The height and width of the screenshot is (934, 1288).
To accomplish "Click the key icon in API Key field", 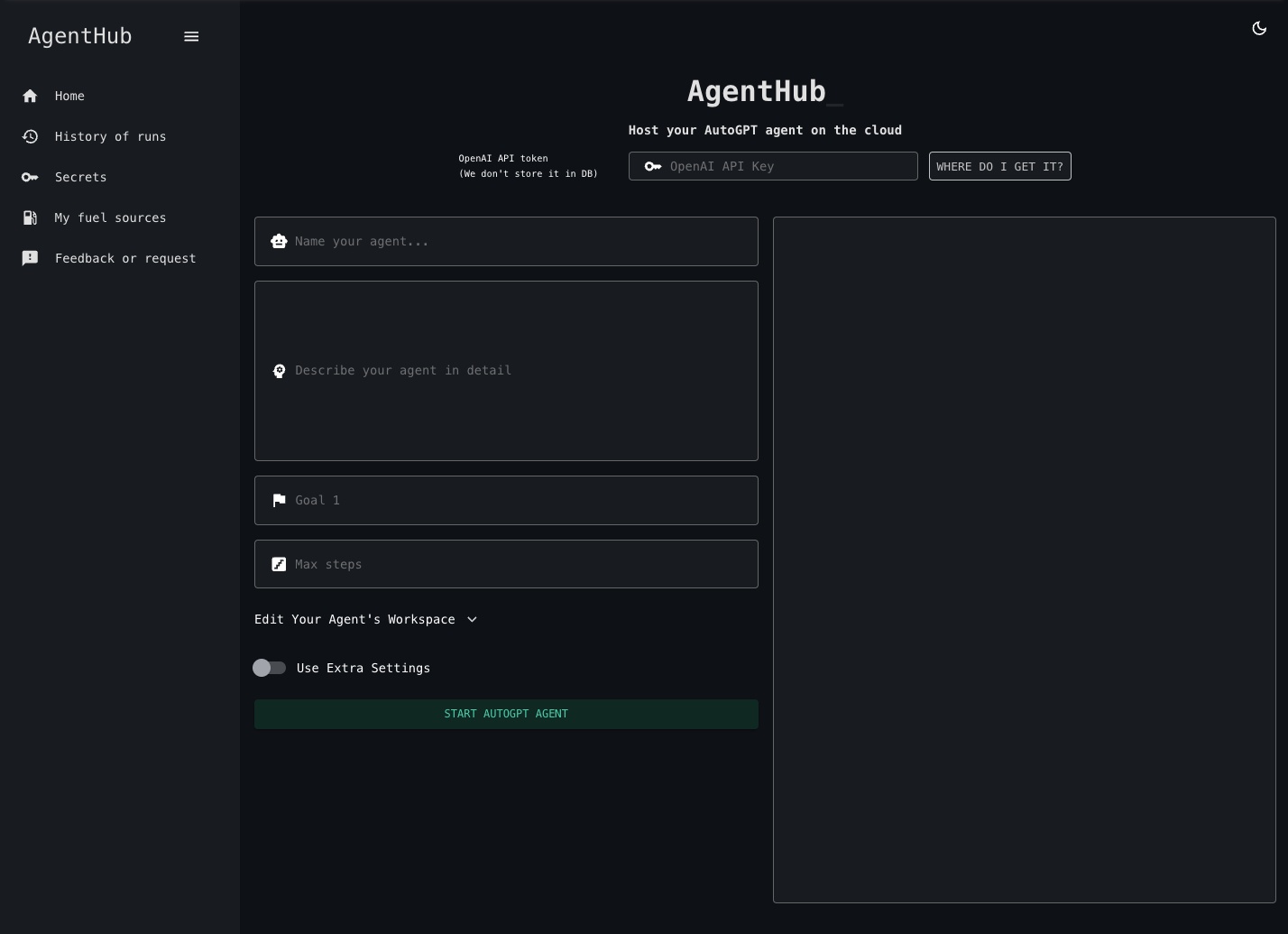I will [x=653, y=166].
